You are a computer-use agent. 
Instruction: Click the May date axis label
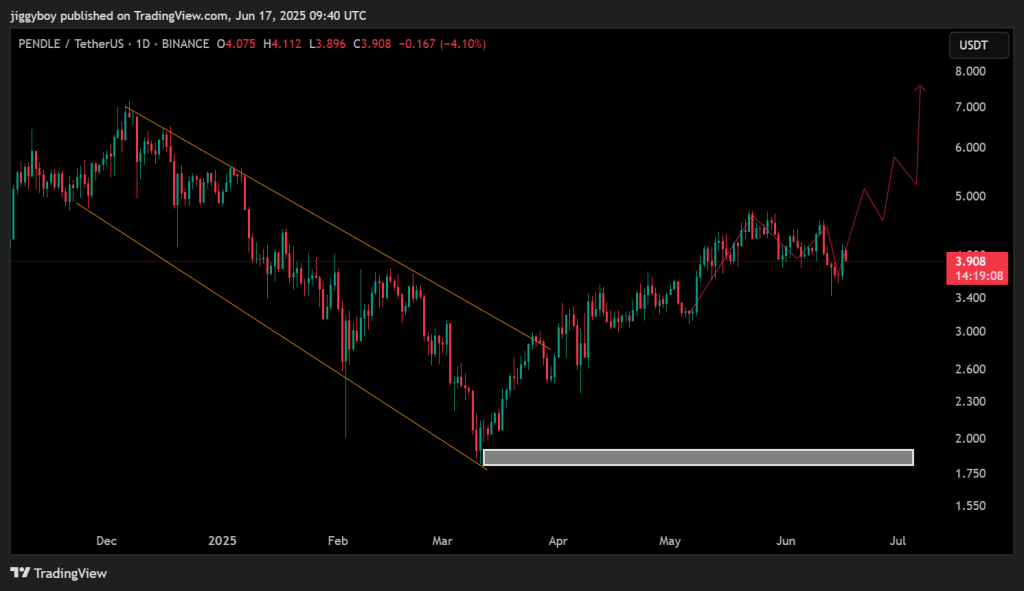670,541
